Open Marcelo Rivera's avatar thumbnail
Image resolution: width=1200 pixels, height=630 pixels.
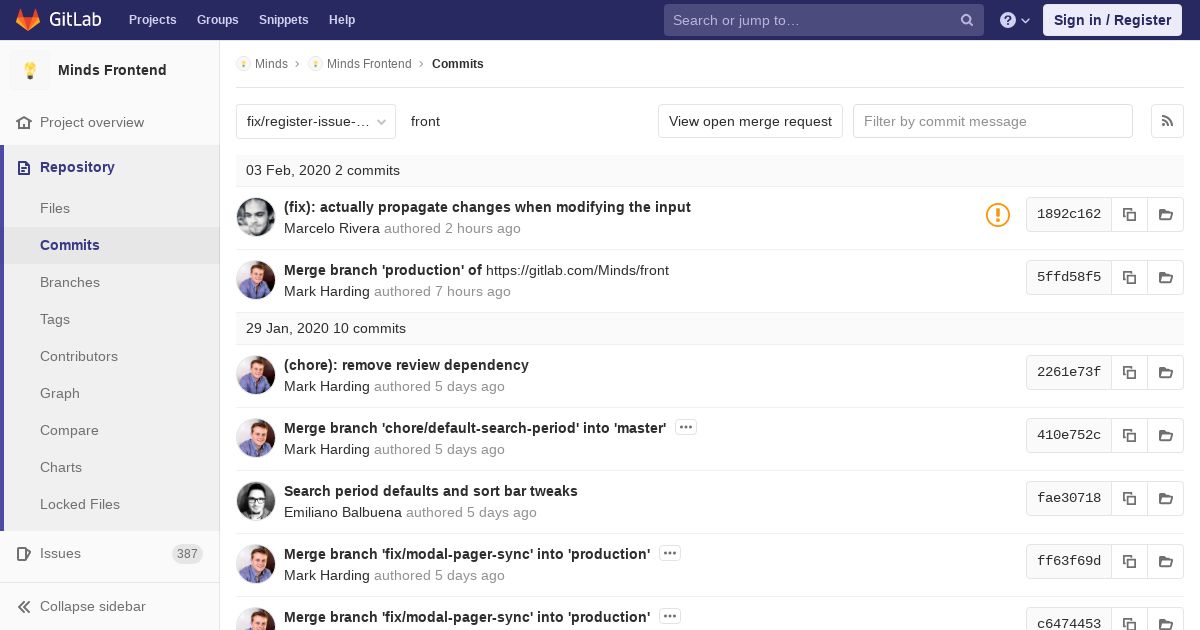256,217
